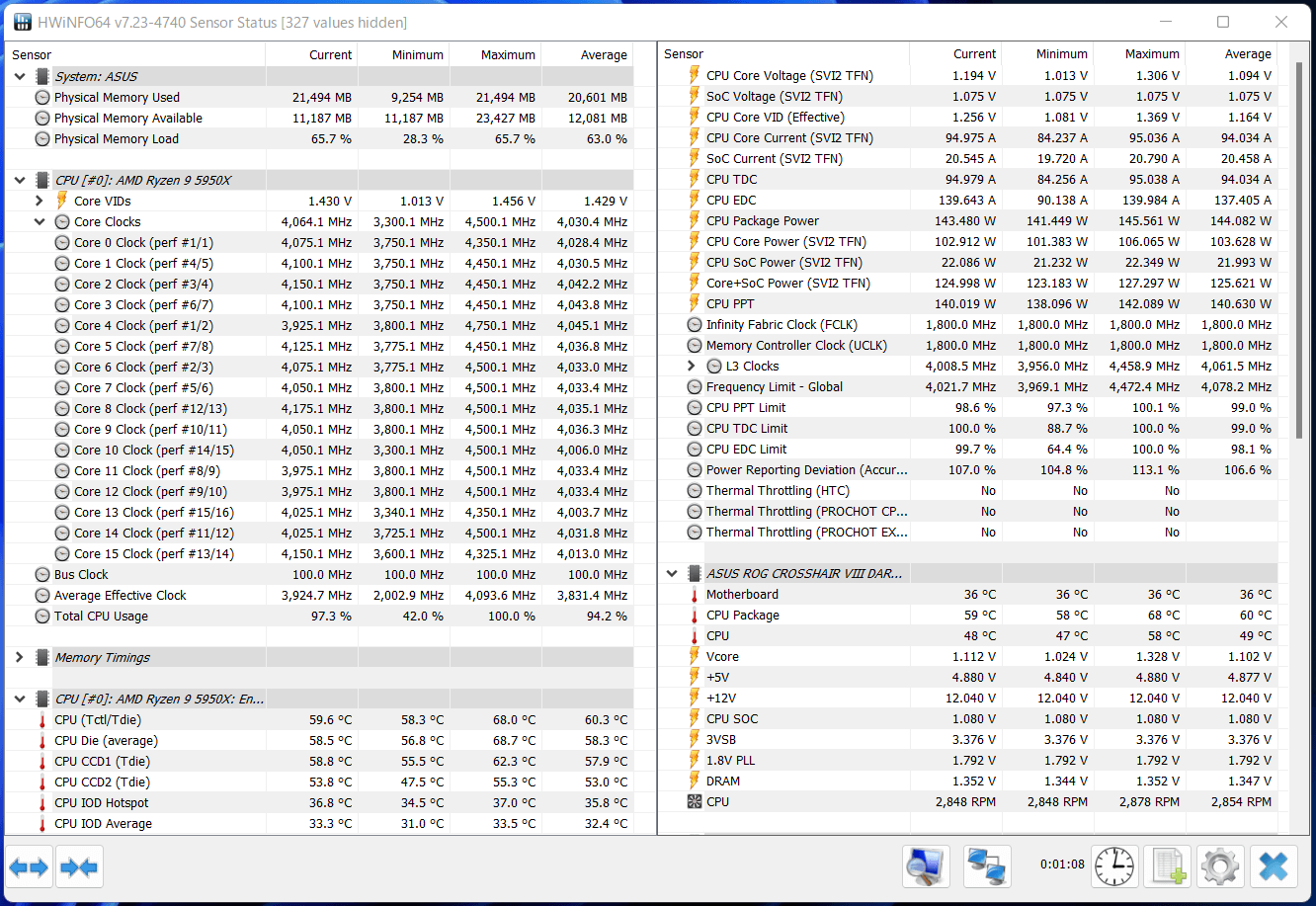The width and height of the screenshot is (1316, 906).
Task: Click the 2,848 RPM current fan value
Action: click(966, 802)
